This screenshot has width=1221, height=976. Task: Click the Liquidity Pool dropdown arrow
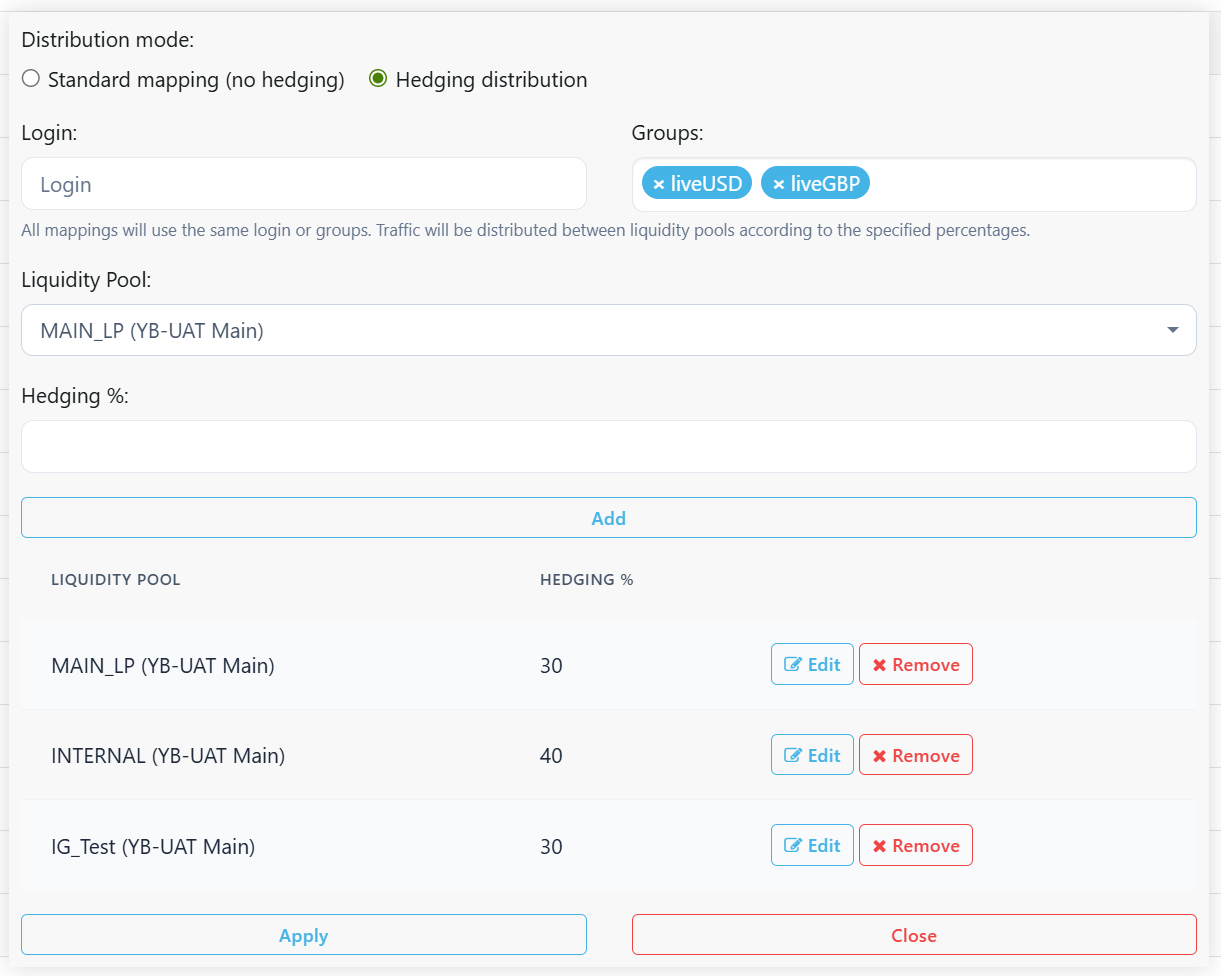[1172, 330]
